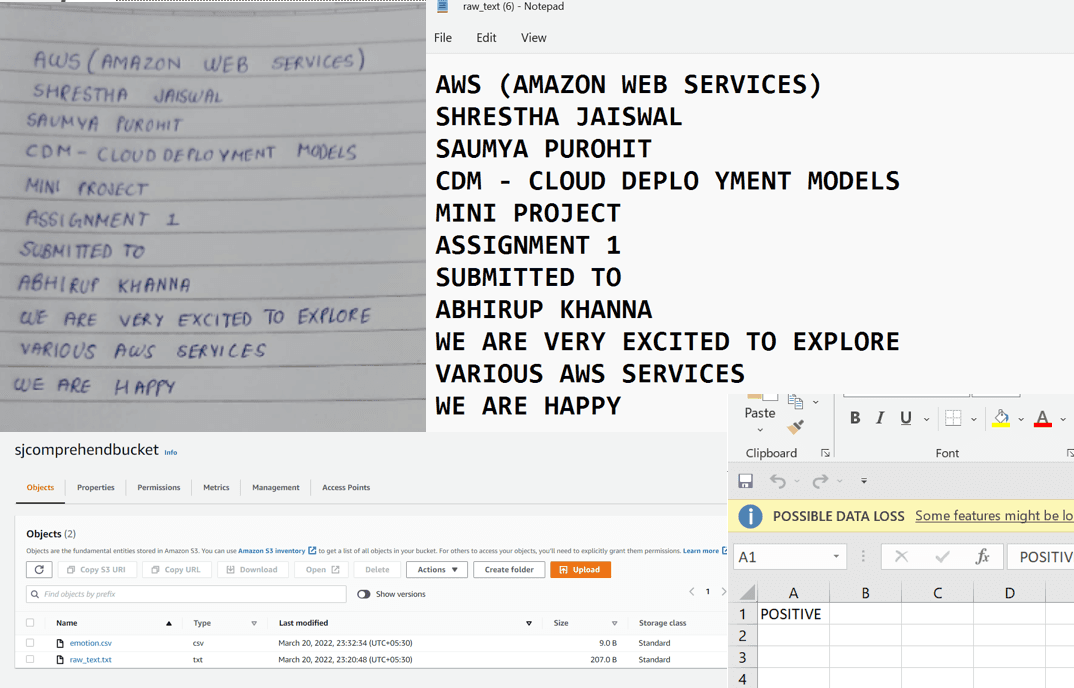Pick the red Font Color swatch

[x=1042, y=424]
